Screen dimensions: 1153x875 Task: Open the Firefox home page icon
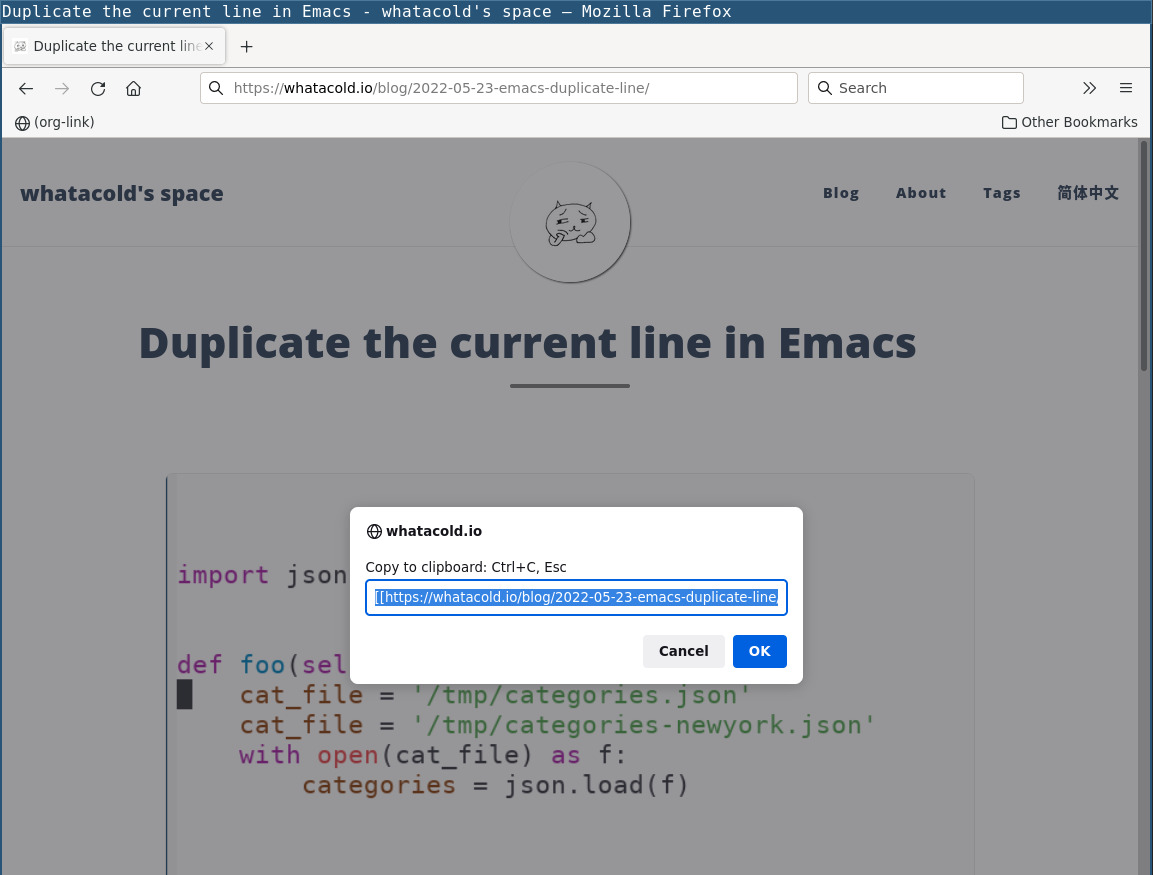point(134,88)
